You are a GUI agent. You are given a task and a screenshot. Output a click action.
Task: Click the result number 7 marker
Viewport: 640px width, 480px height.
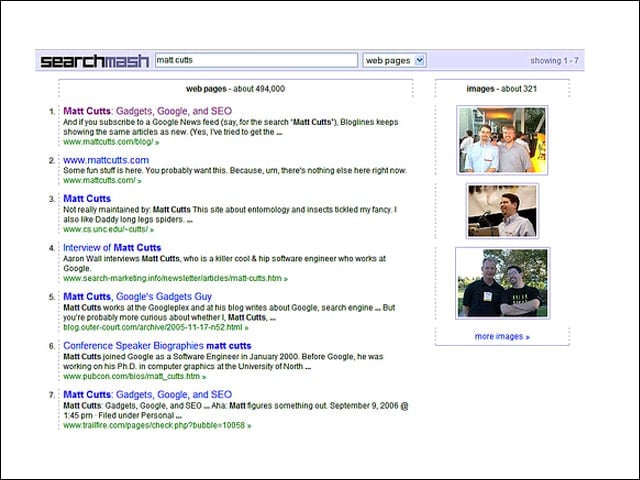click(52, 395)
